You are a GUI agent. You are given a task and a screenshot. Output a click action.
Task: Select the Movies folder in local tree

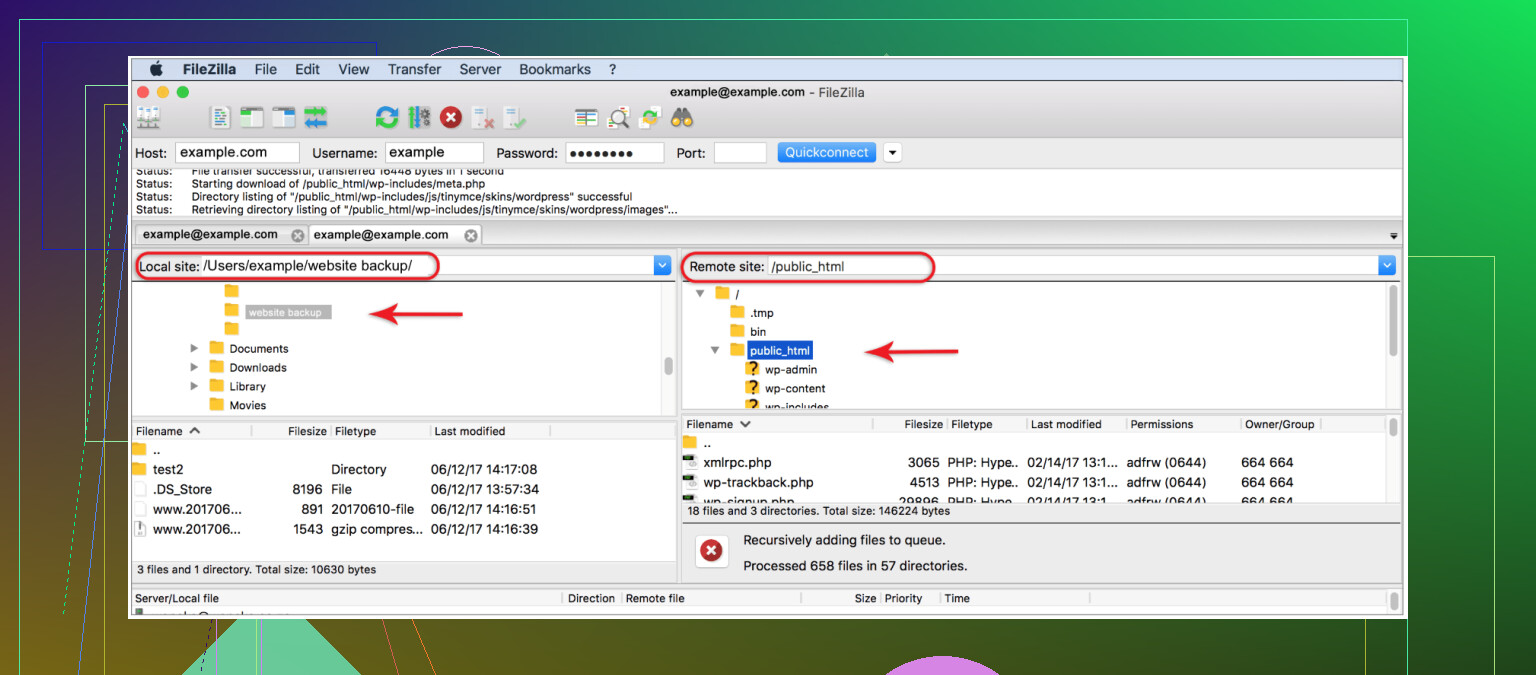247,405
